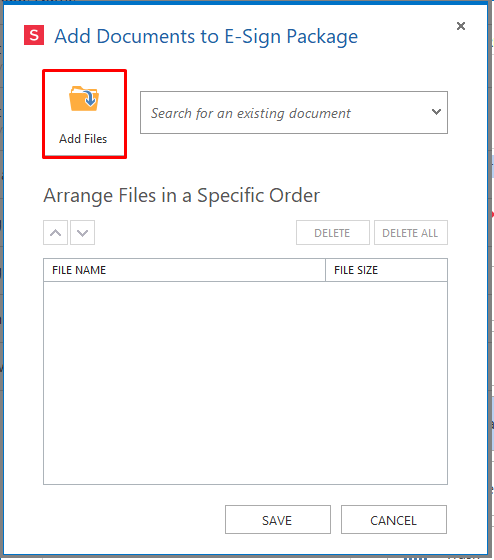Click the CANCEL button
This screenshot has width=494, height=560.
[394, 520]
